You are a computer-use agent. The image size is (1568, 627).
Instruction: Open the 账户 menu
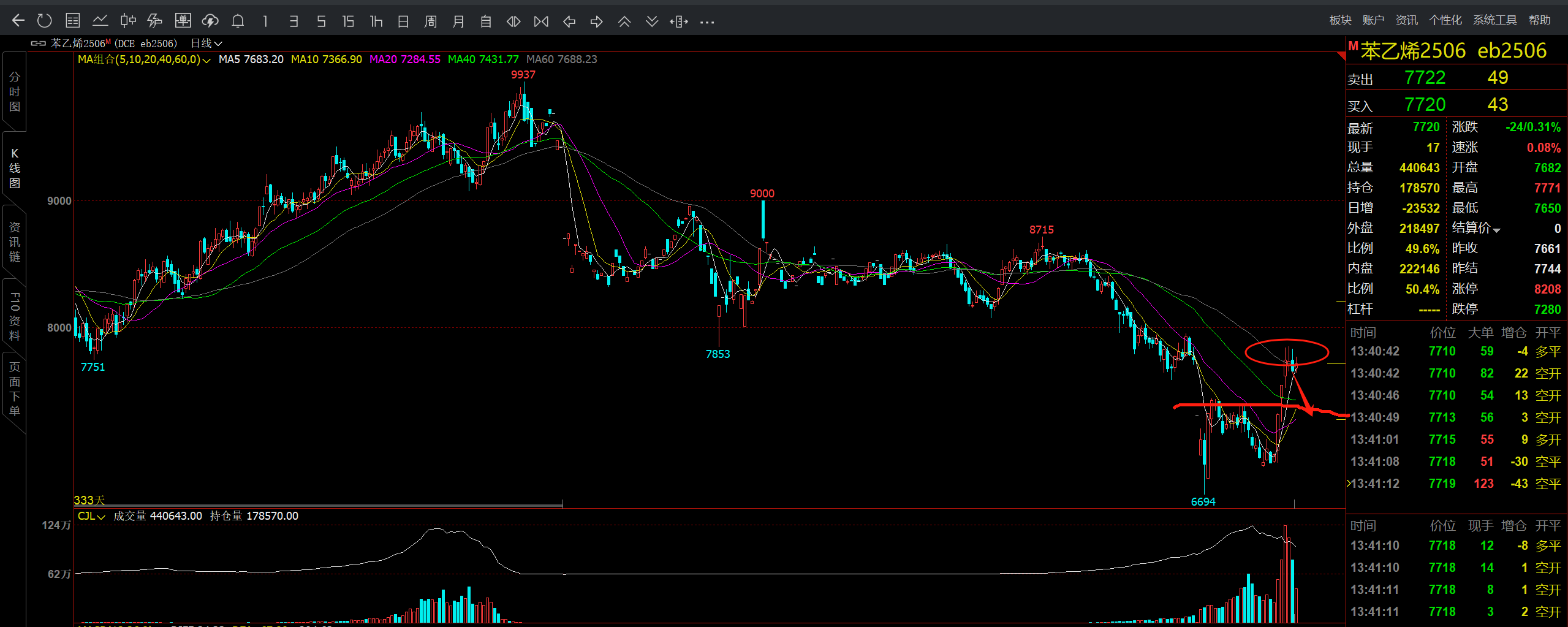(1373, 20)
